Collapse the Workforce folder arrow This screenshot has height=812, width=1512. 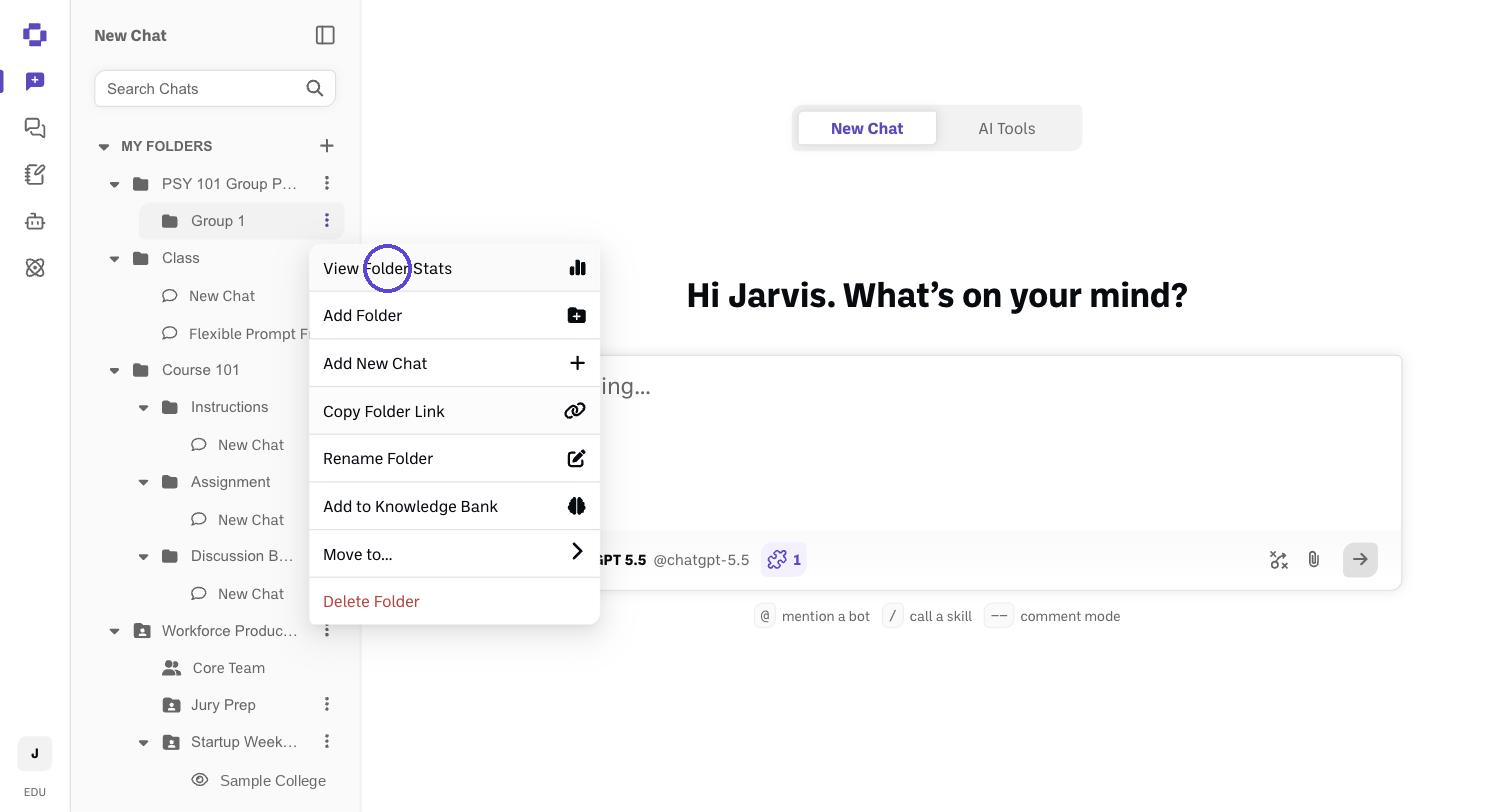(x=114, y=631)
